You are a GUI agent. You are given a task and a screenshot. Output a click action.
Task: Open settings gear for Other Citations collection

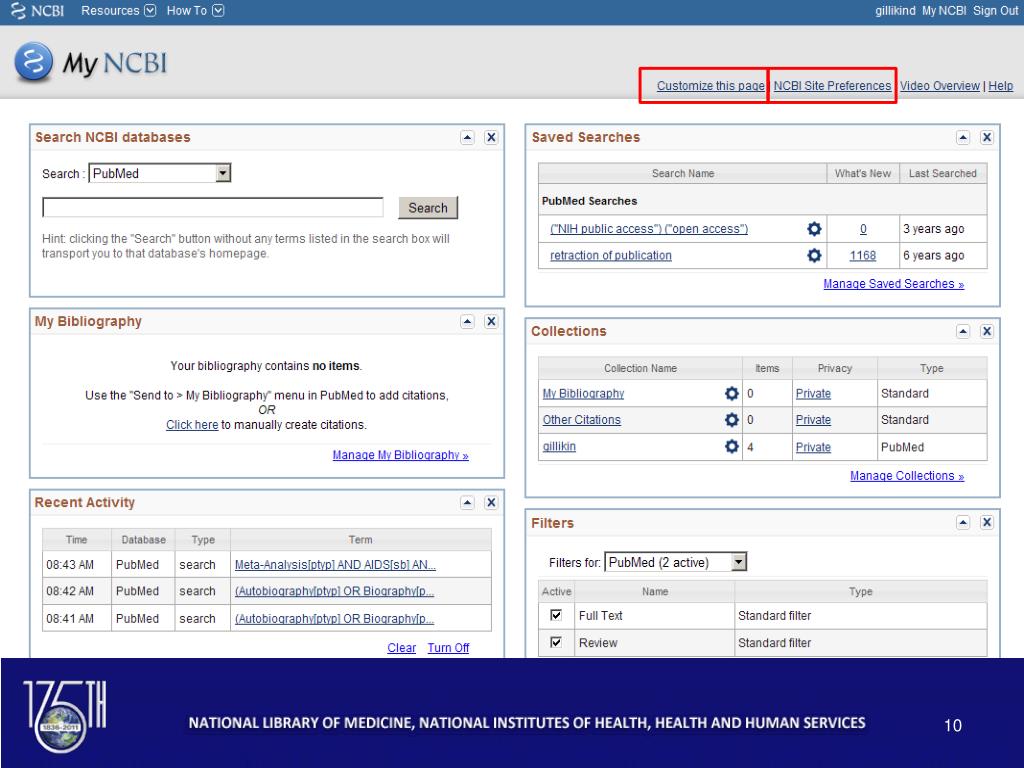click(x=731, y=420)
